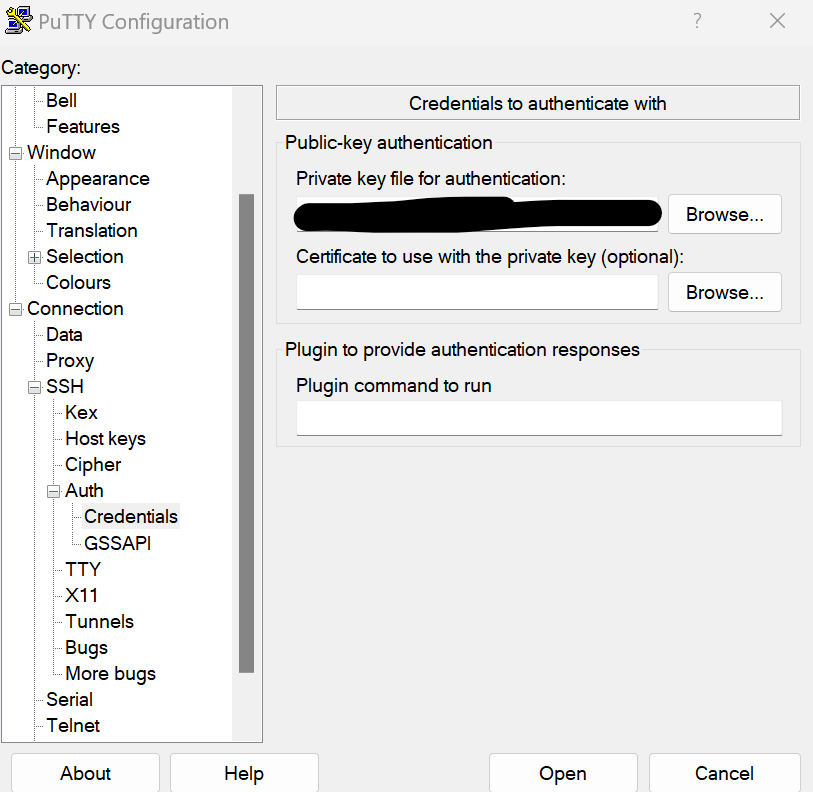Click the Plugin command to run field
The image size is (813, 792).
pos(539,418)
